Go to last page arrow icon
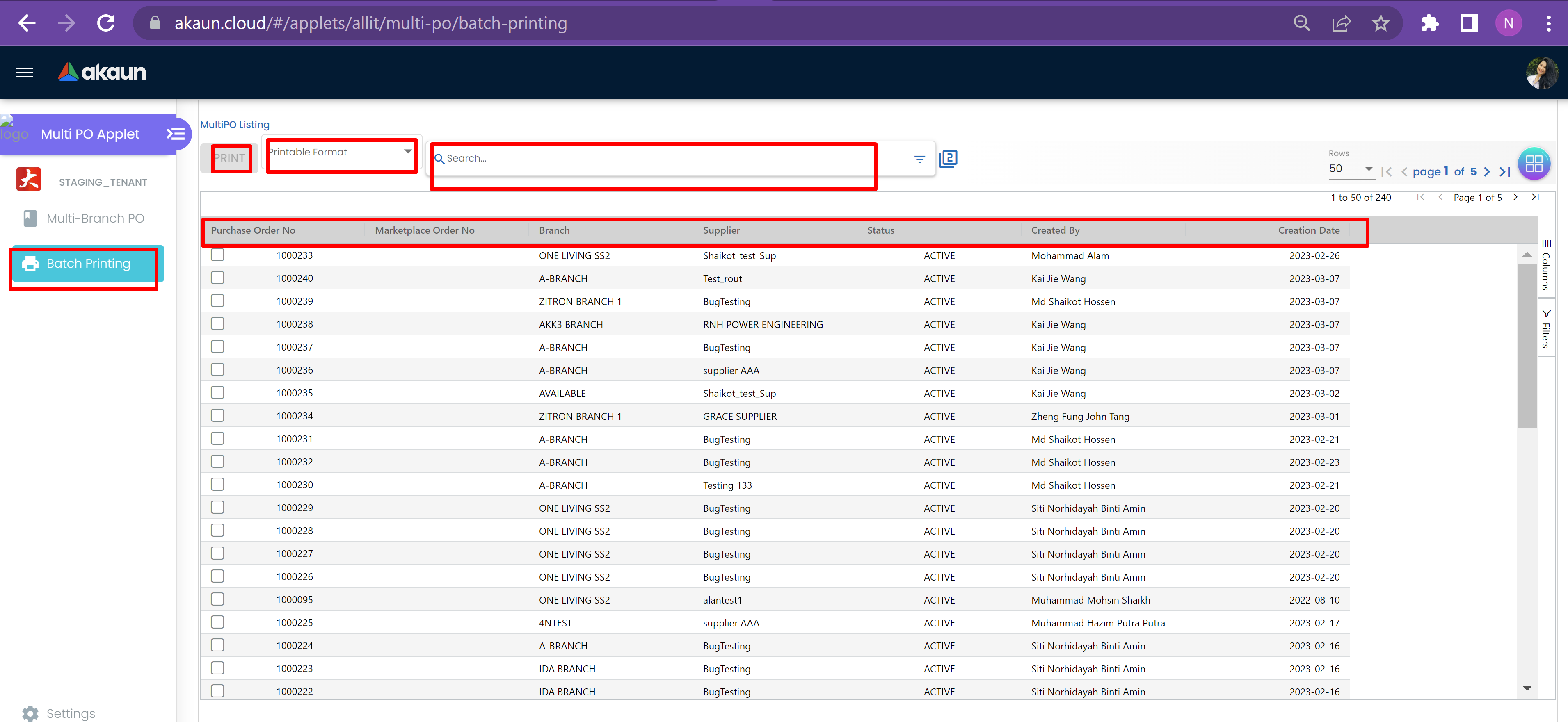Screen dimensions: 1568x722 point(1505,171)
